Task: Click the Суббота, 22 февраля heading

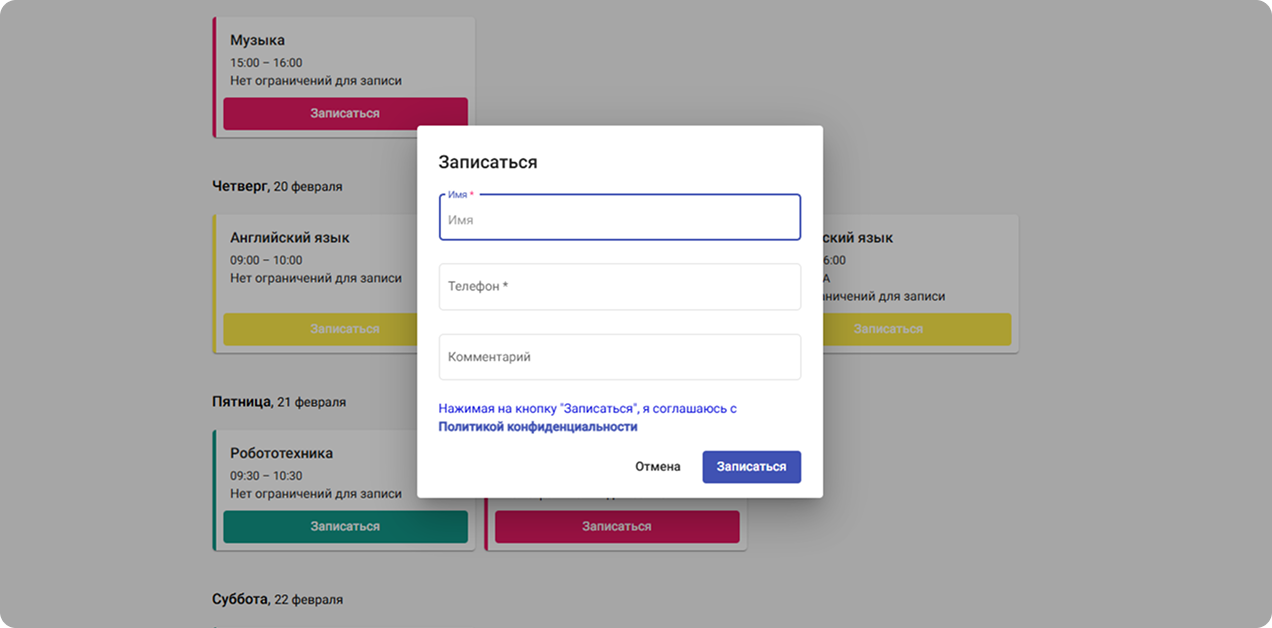Action: [x=277, y=599]
